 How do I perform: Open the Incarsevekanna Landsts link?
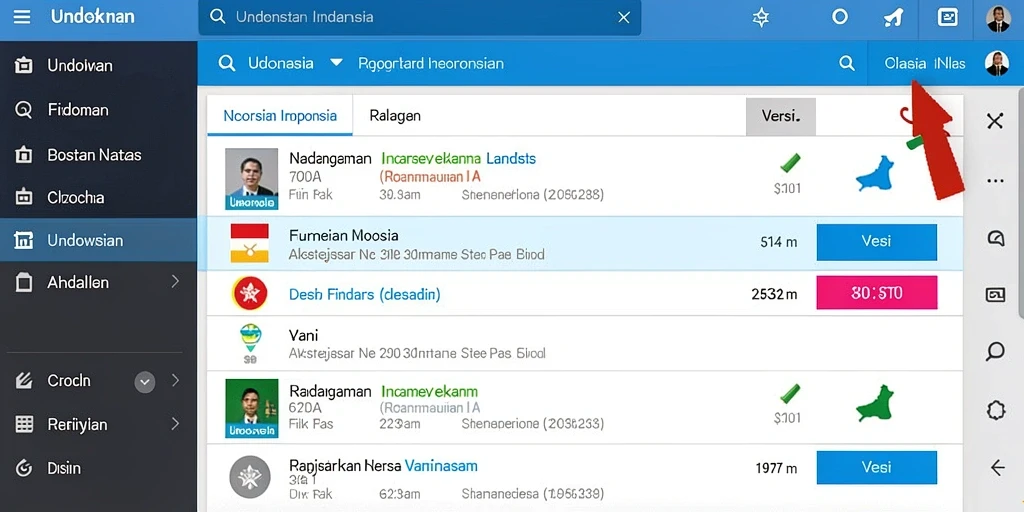pyautogui.click(x=458, y=158)
